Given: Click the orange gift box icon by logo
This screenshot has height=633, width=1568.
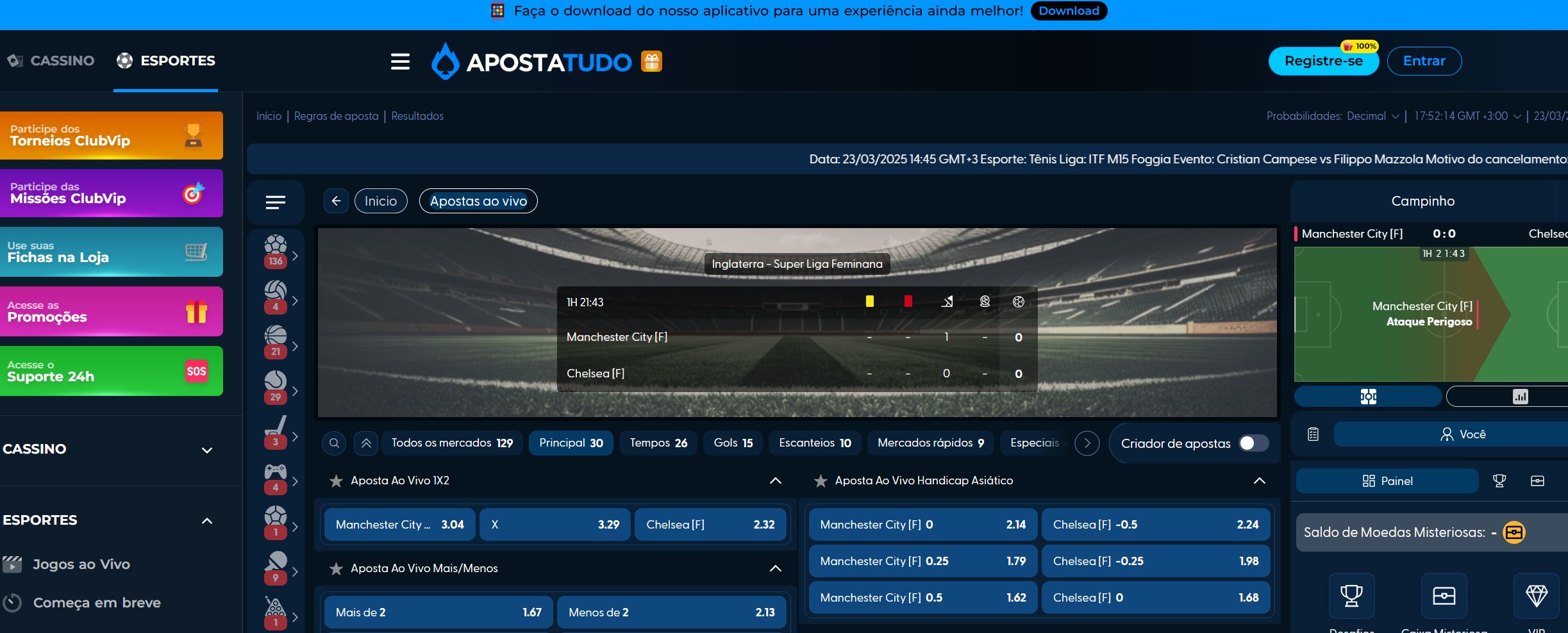Looking at the screenshot, I should click(x=651, y=62).
